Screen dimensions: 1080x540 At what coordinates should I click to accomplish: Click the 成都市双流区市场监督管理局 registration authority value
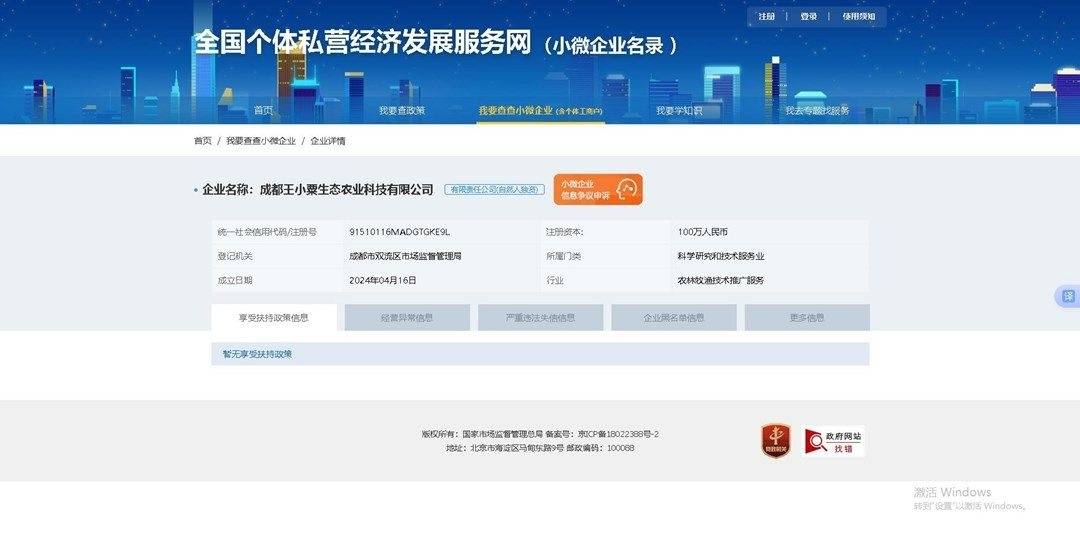(405, 256)
